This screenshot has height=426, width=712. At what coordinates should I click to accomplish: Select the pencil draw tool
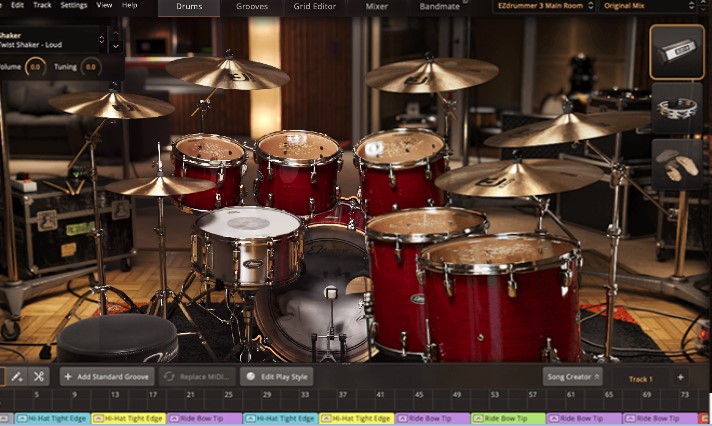pyautogui.click(x=14, y=377)
